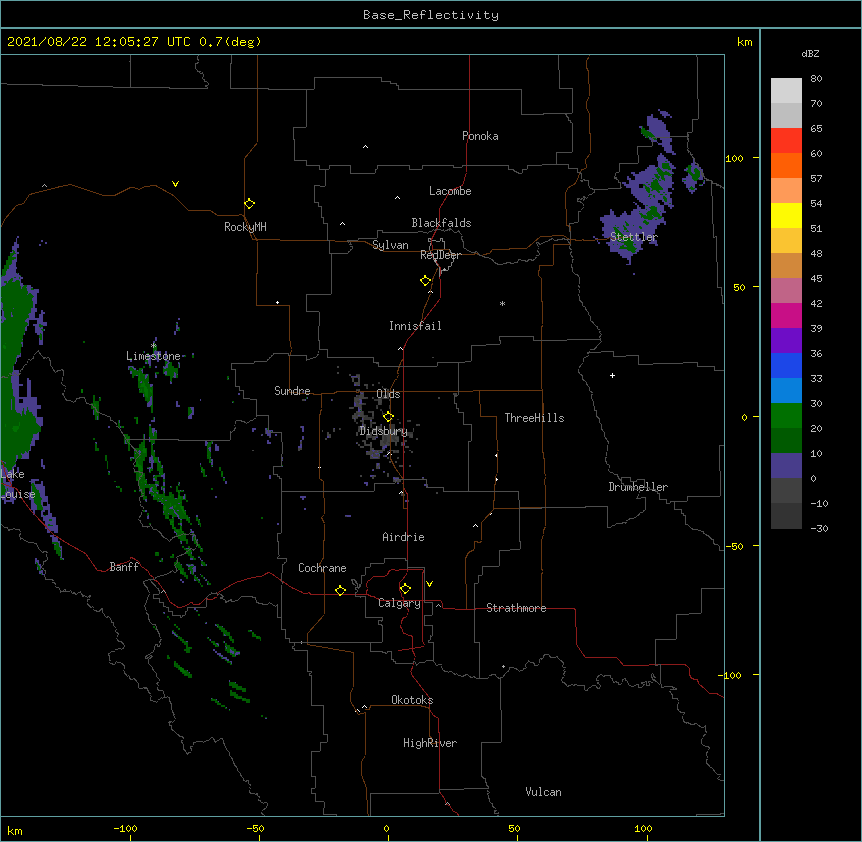Click the asterisk marker east of Innisfail

pyautogui.click(x=502, y=303)
